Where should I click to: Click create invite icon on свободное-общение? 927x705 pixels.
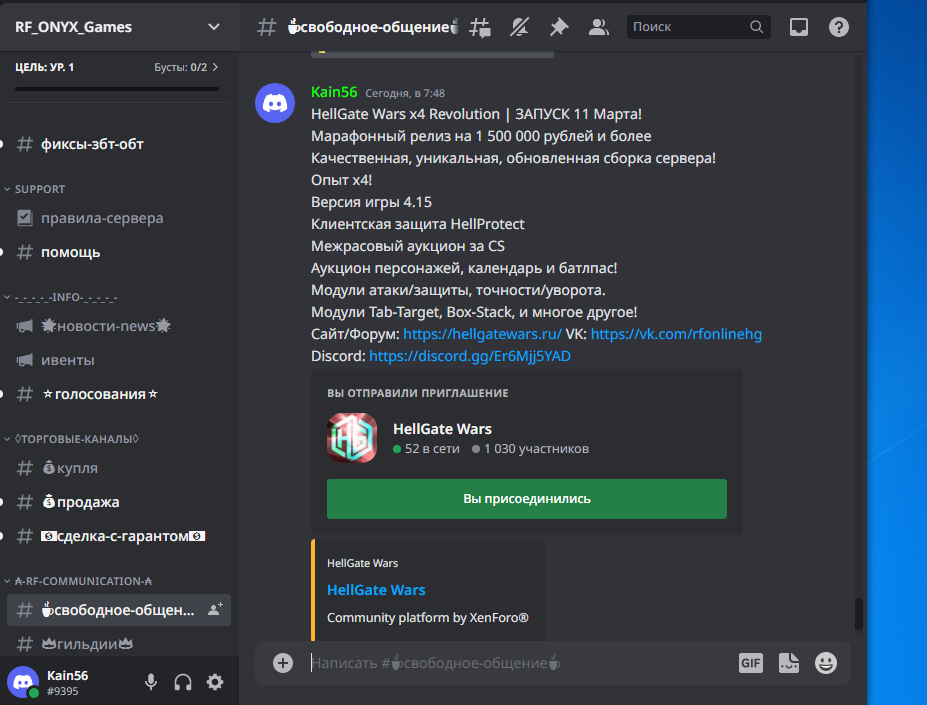215,609
